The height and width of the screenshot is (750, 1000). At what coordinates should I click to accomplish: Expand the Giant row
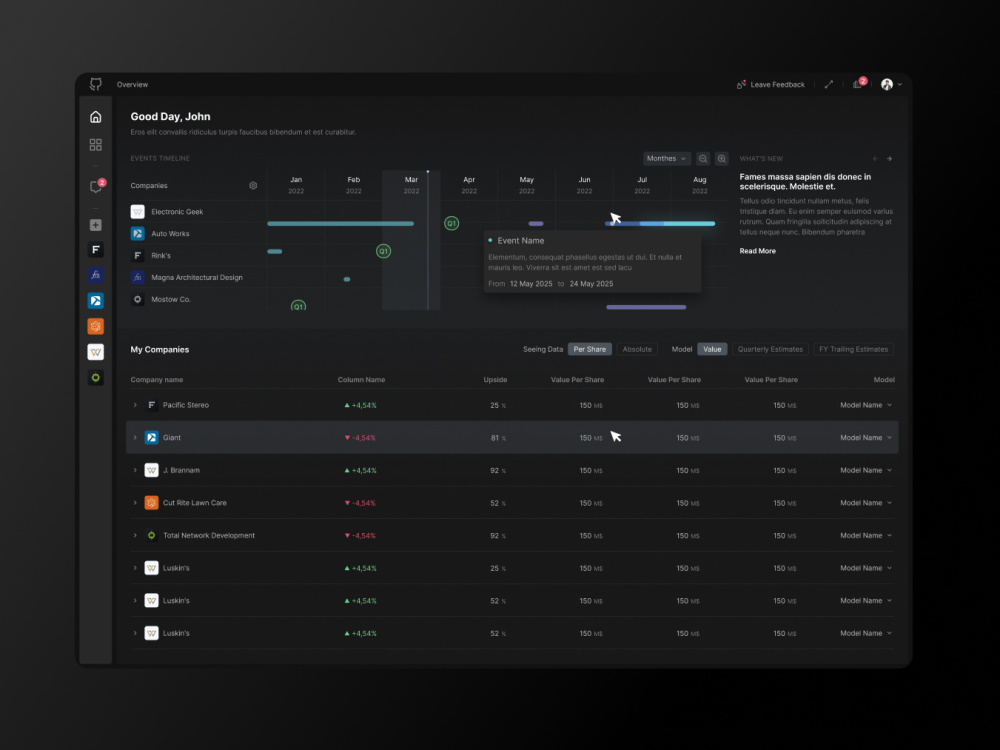click(x=135, y=438)
